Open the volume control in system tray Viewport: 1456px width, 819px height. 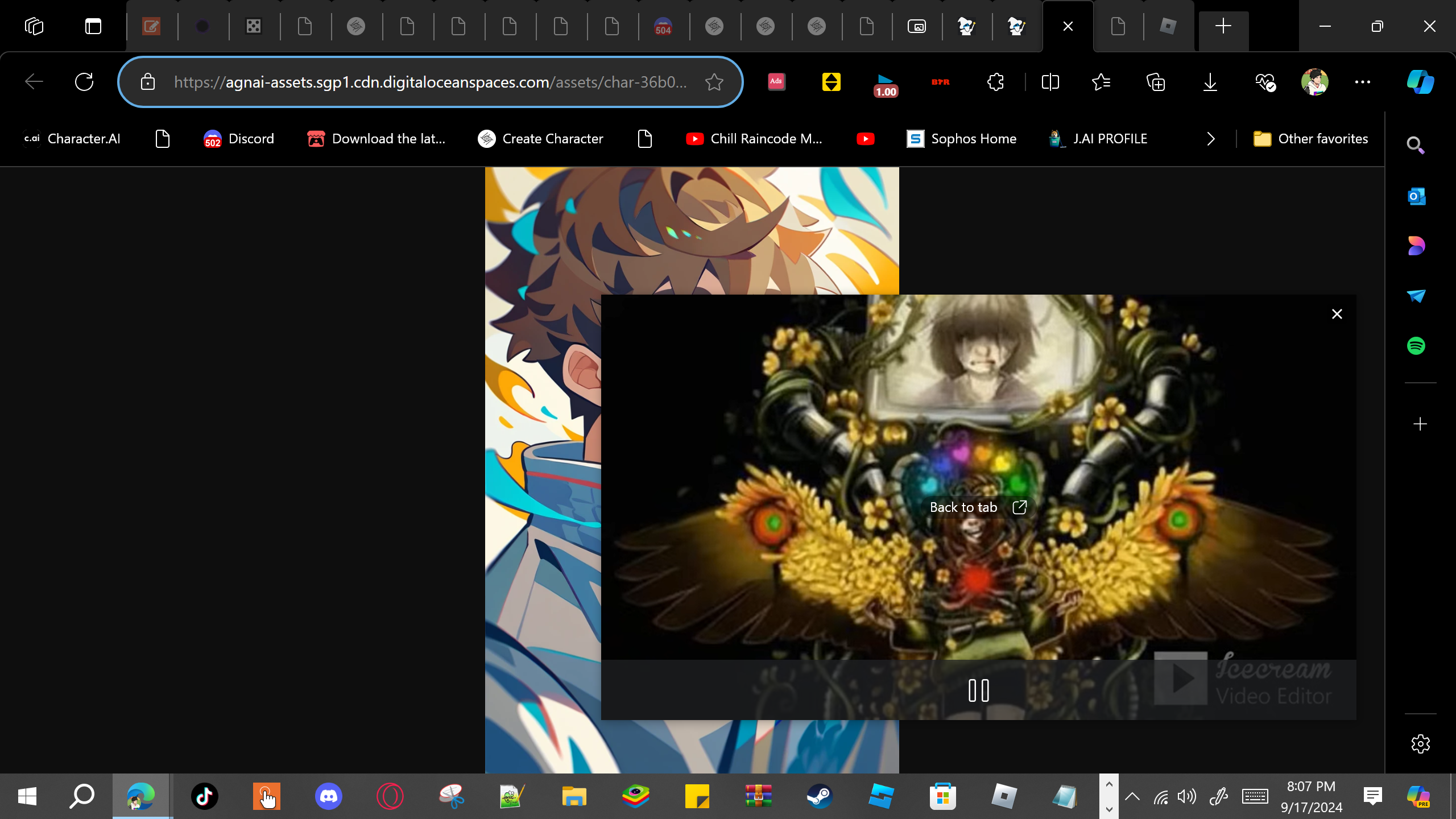1187,796
